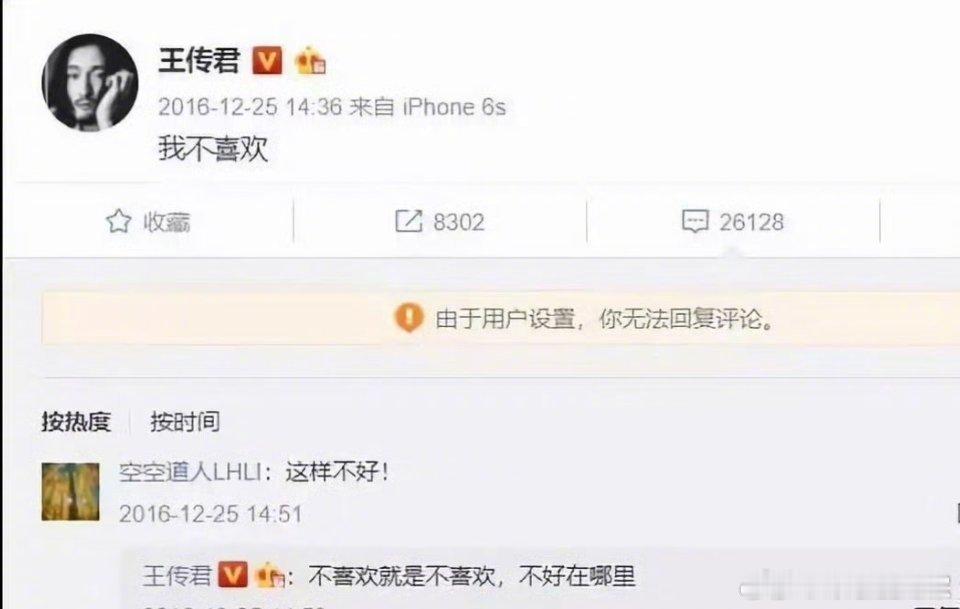Screen dimensions: 960x609
Task: Click the verified badge in the reply
Action: click(233, 575)
